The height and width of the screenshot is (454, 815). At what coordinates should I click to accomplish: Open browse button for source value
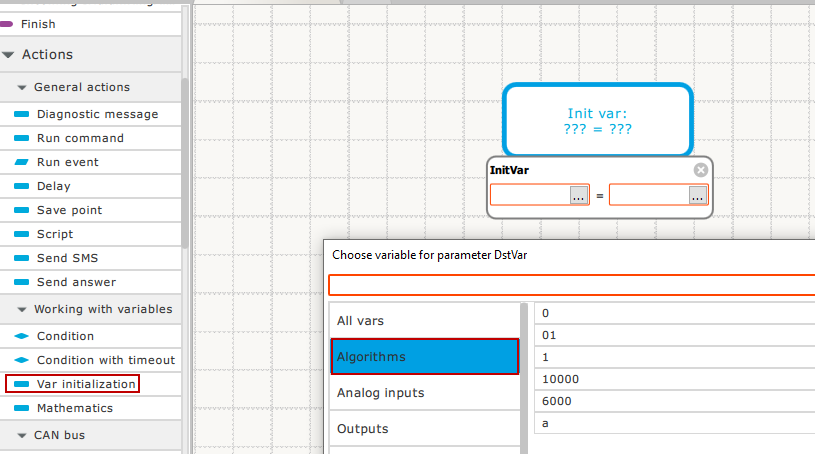click(x=697, y=196)
